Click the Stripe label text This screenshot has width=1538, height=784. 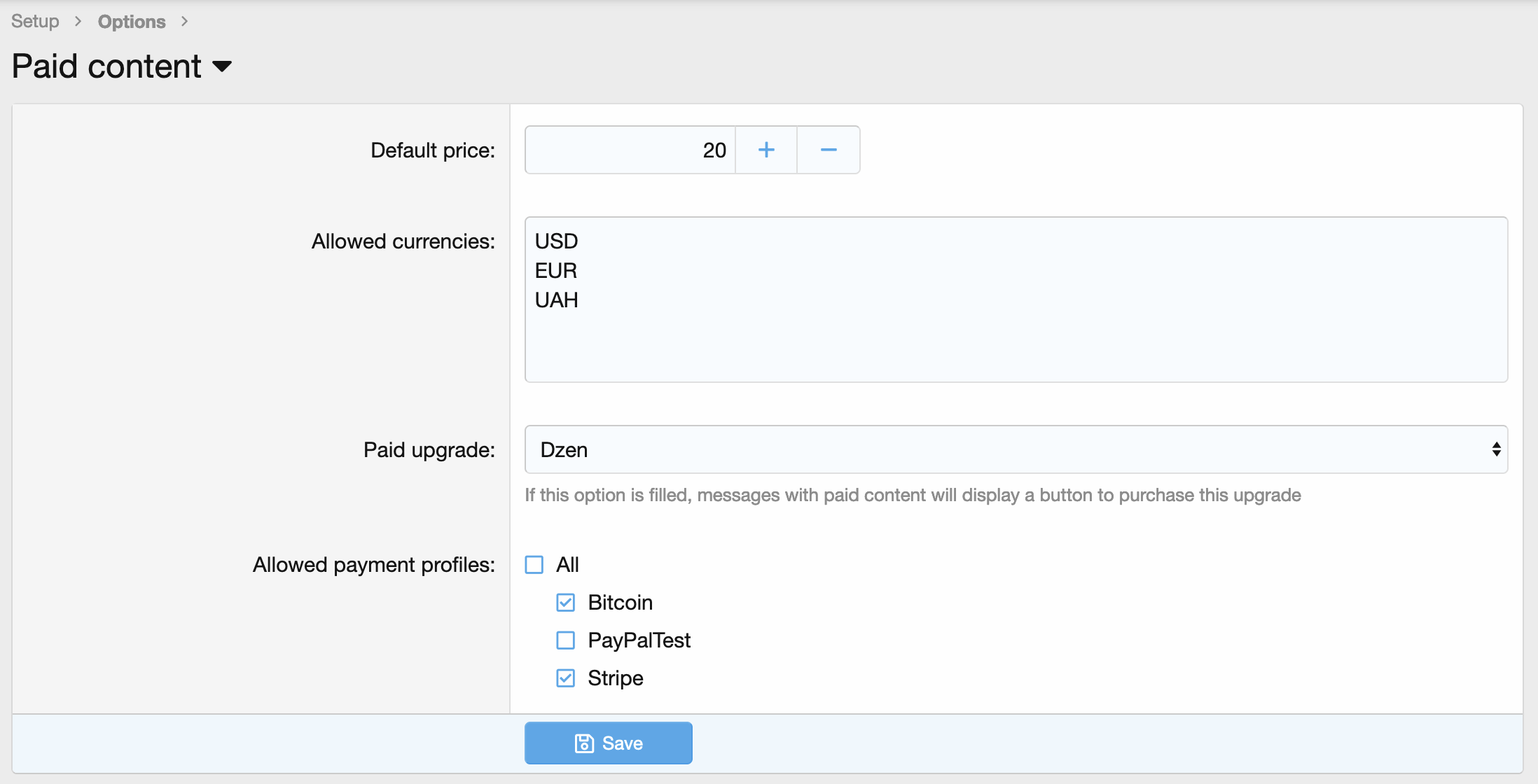(615, 678)
